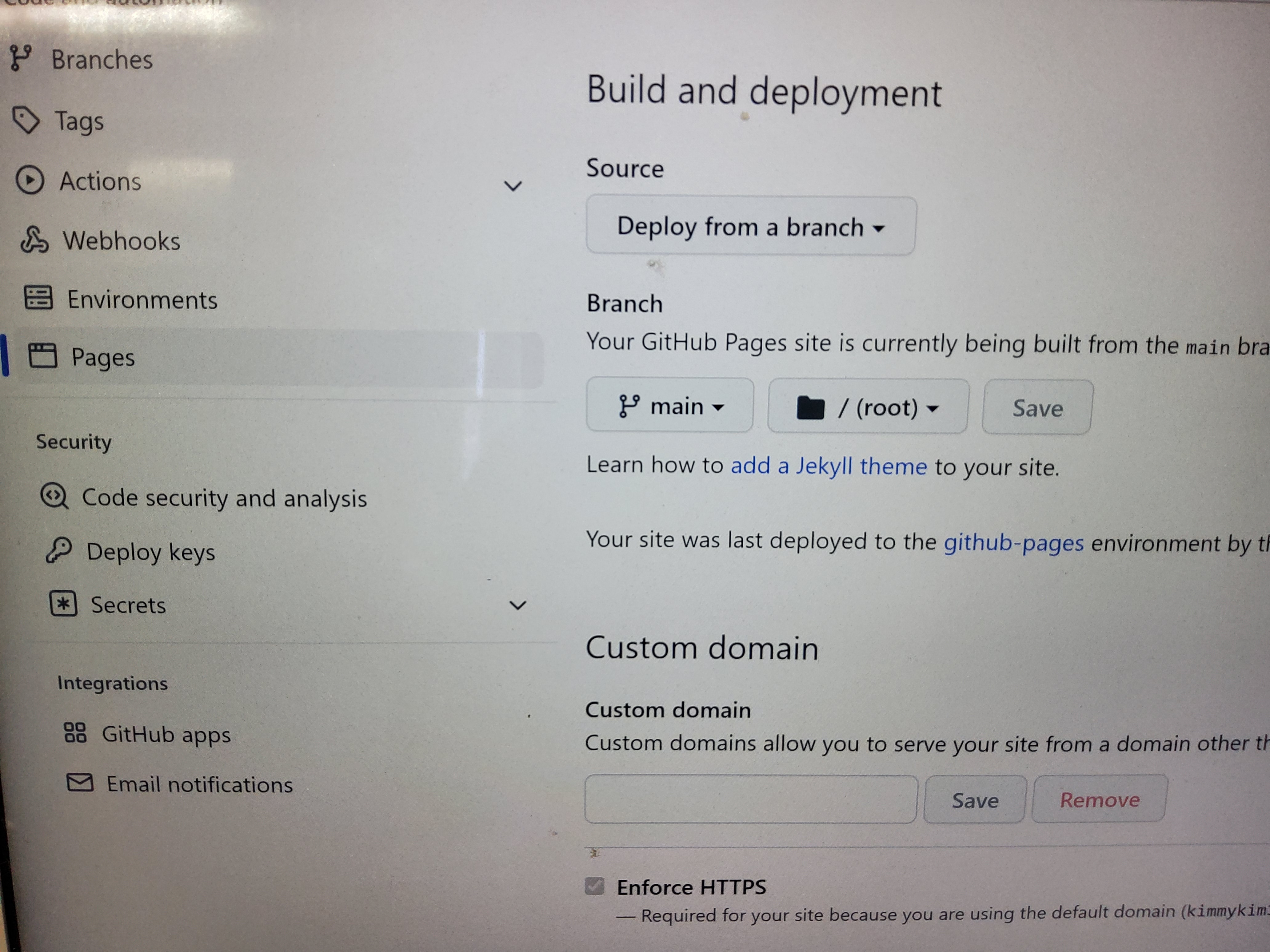Click the GitHub apps grid icon

[75, 732]
